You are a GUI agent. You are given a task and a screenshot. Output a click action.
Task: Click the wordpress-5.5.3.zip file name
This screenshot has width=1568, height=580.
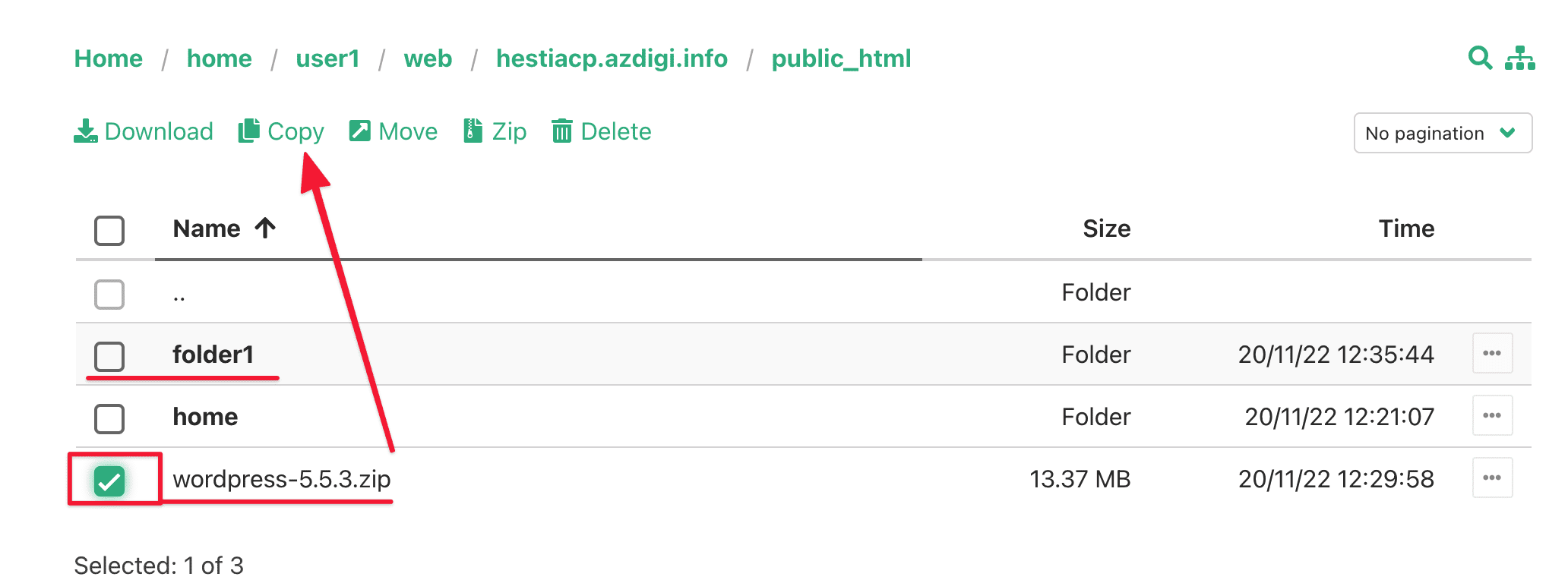281,479
